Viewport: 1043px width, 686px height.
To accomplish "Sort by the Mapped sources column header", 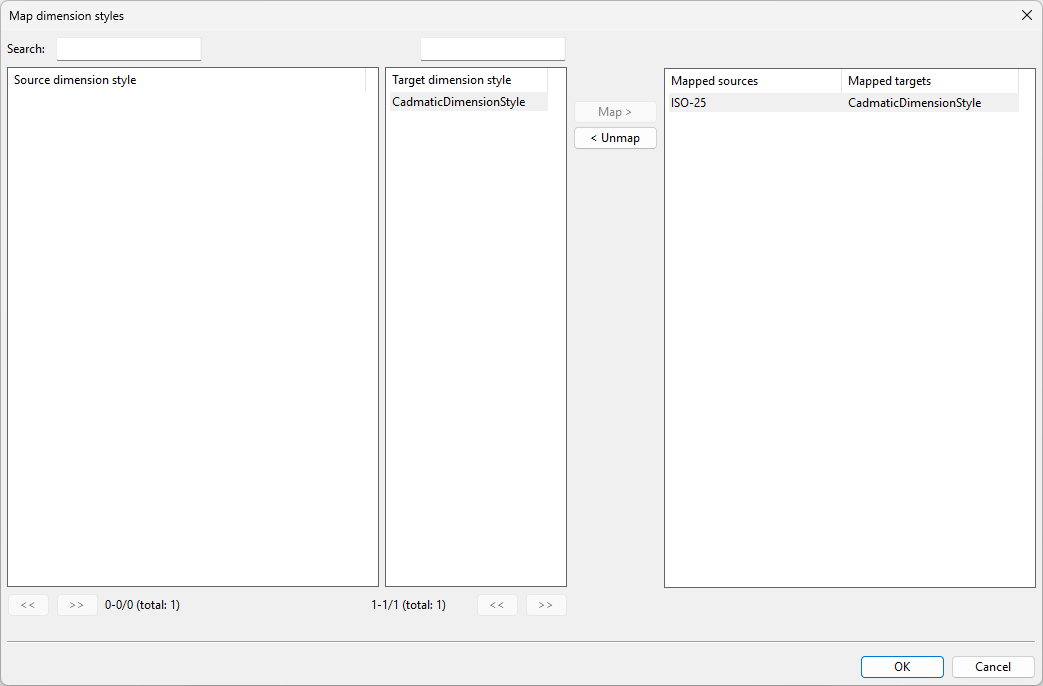I will coord(752,81).
